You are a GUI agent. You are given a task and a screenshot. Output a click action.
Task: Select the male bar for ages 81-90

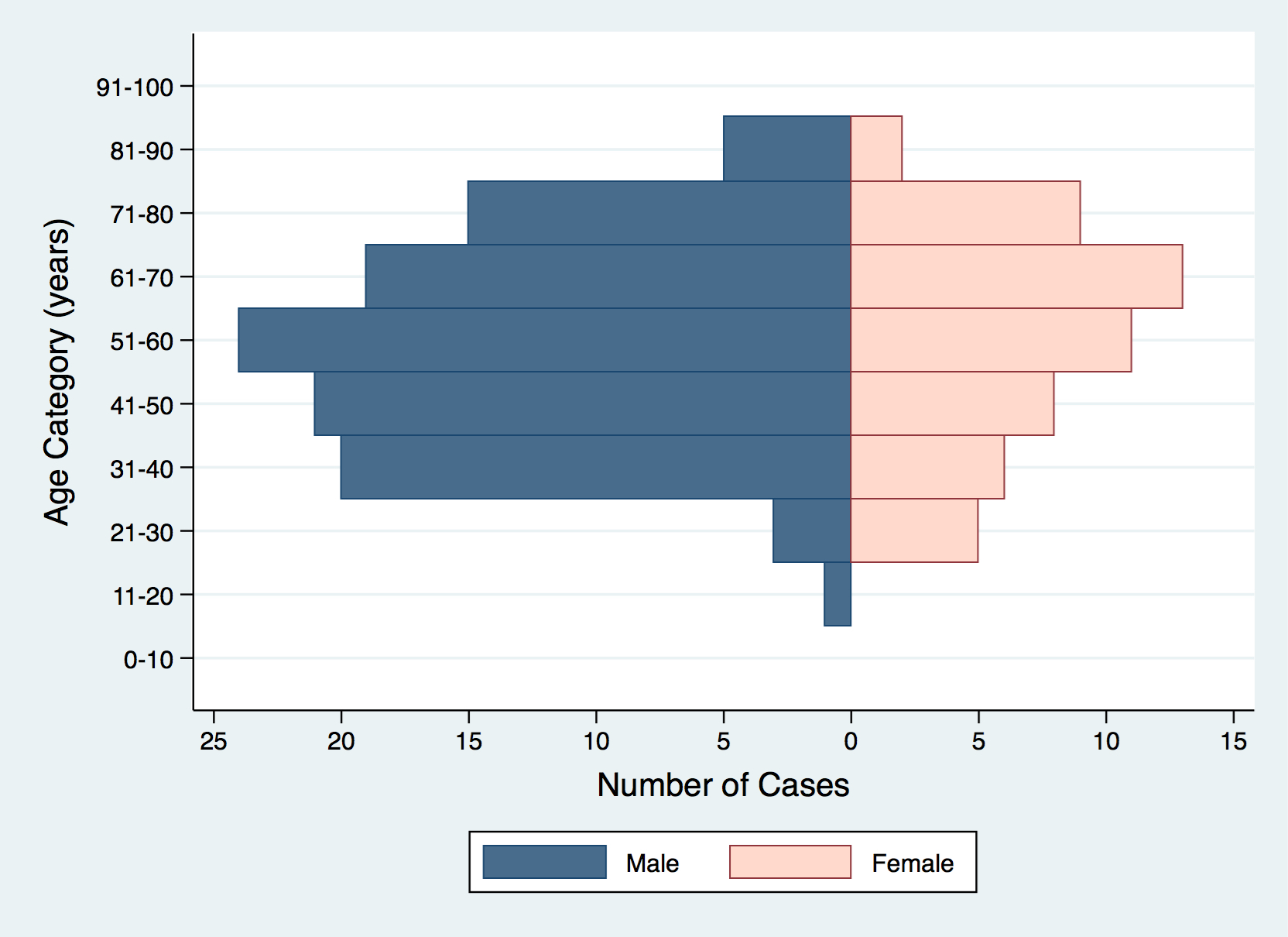786,149
